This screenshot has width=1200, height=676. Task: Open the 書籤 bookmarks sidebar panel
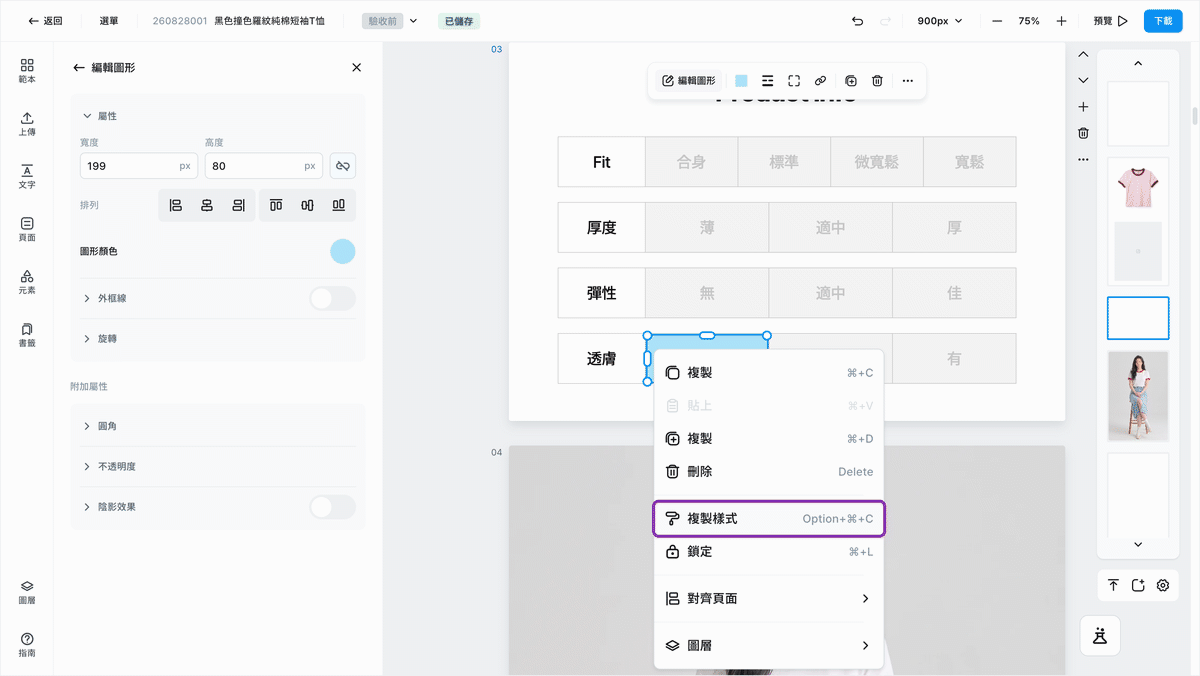coord(27,335)
